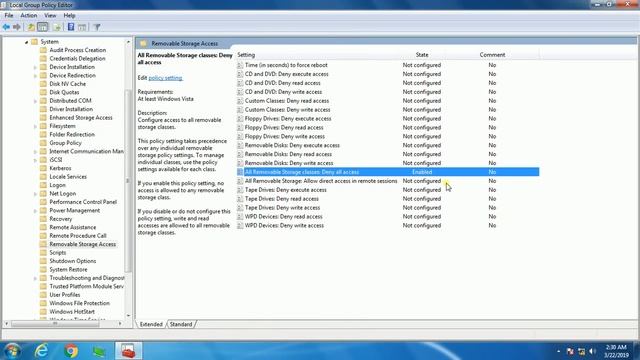The image size is (640, 360).
Task: Click policy icon beside 'Tape Drives: Deny execute access'
Action: point(240,190)
